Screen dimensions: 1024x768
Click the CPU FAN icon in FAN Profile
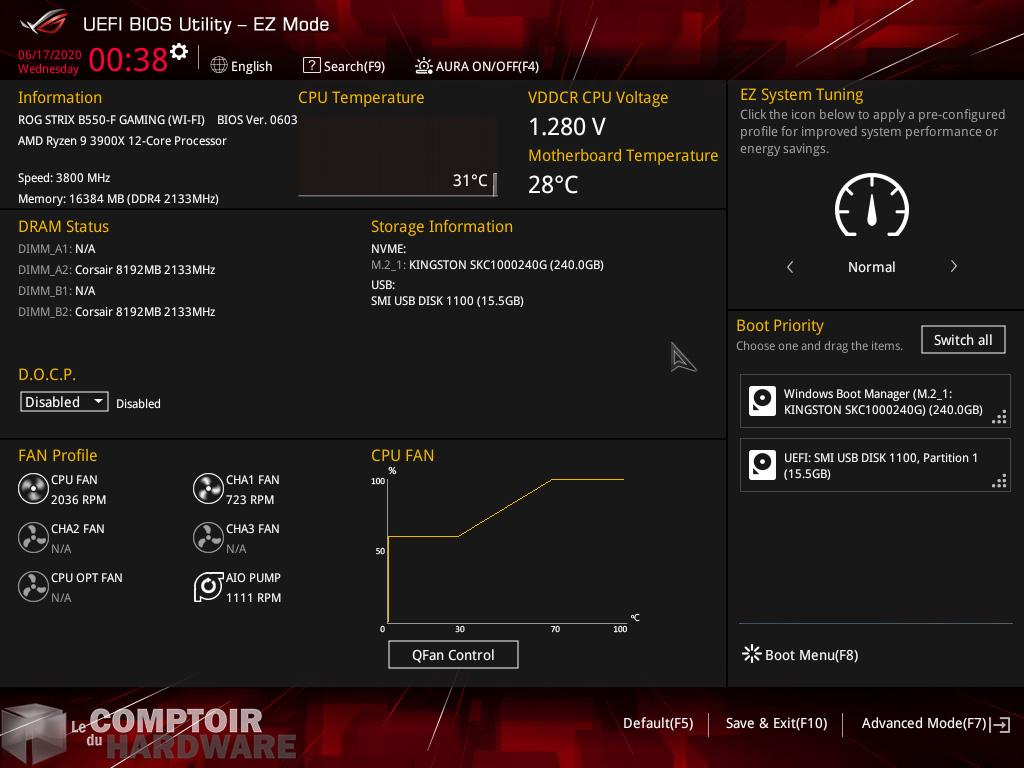[33, 489]
